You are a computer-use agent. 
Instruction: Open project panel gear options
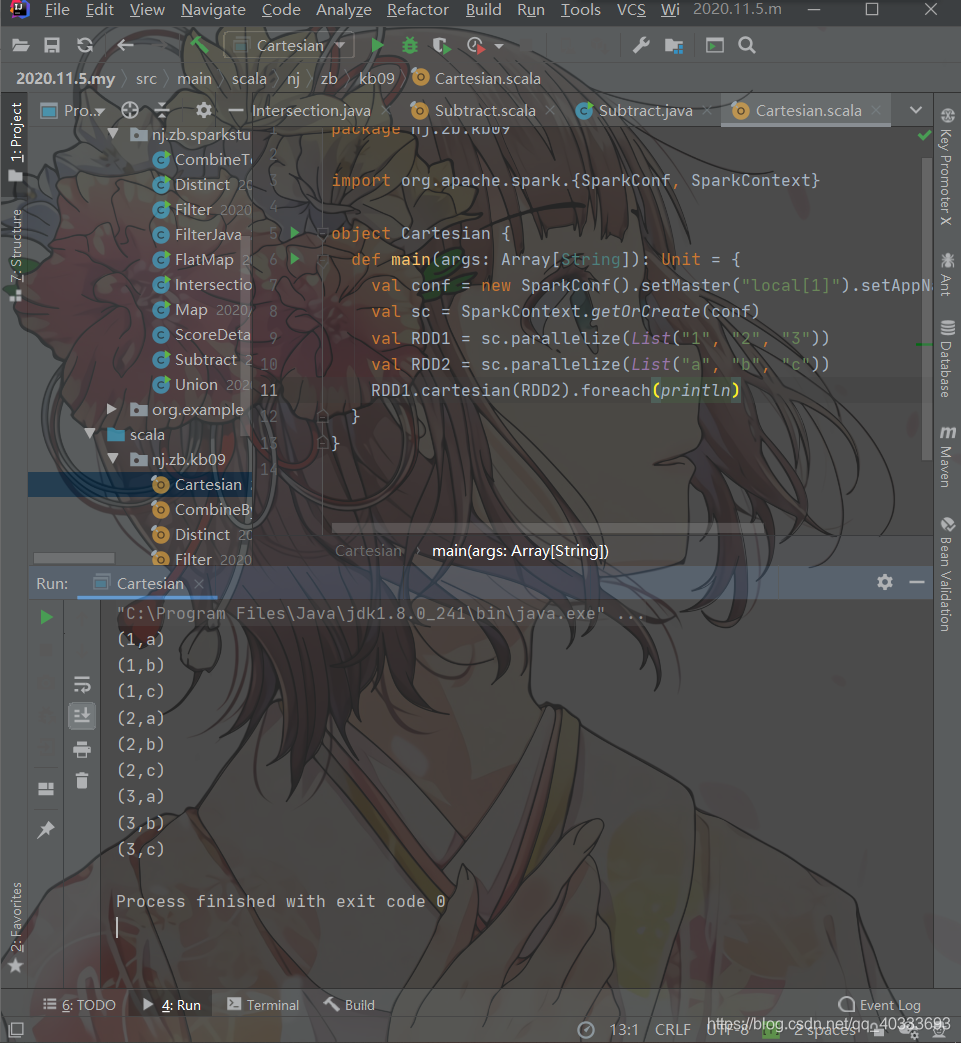[204, 110]
